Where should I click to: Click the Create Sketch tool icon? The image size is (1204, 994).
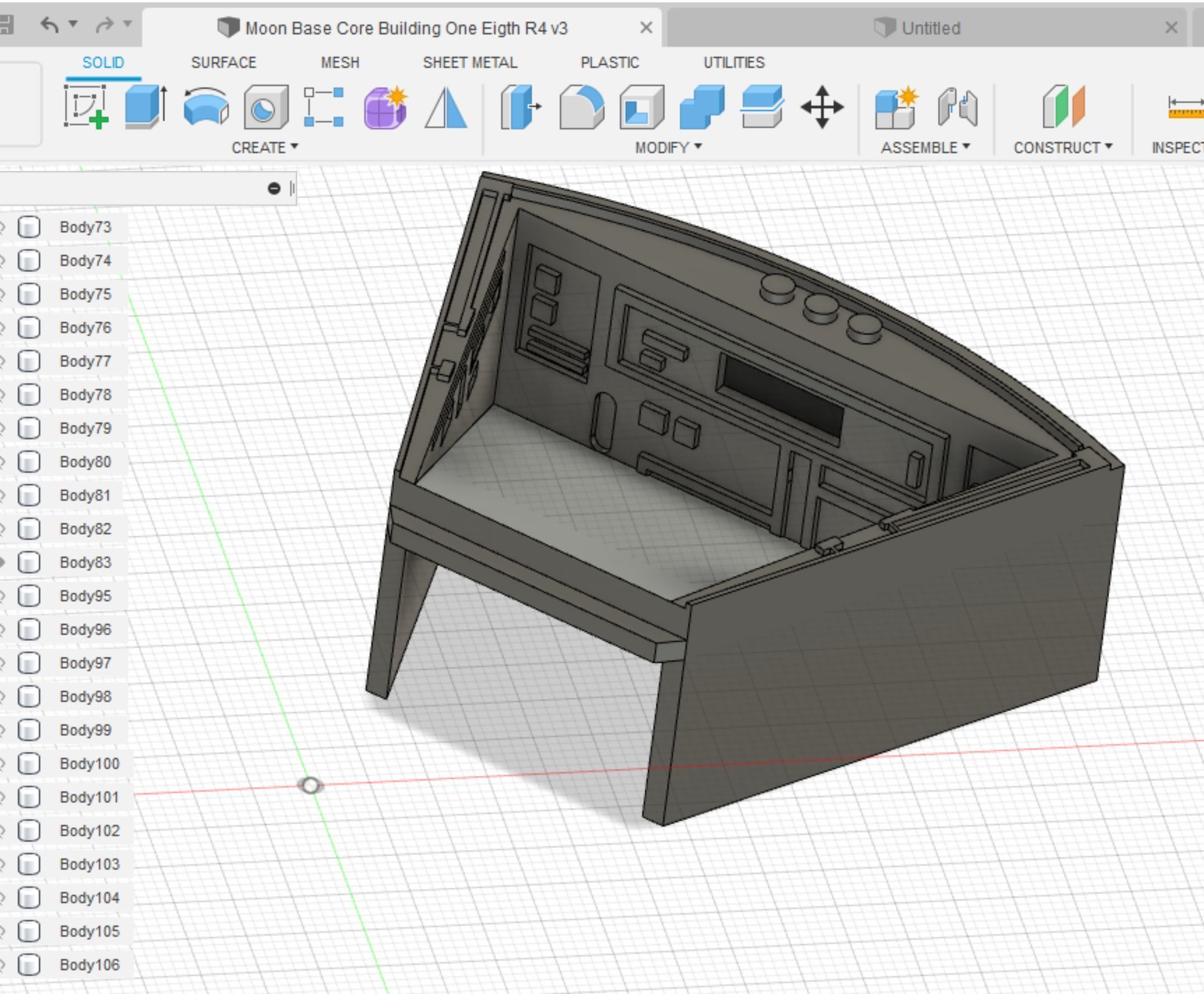[85, 107]
